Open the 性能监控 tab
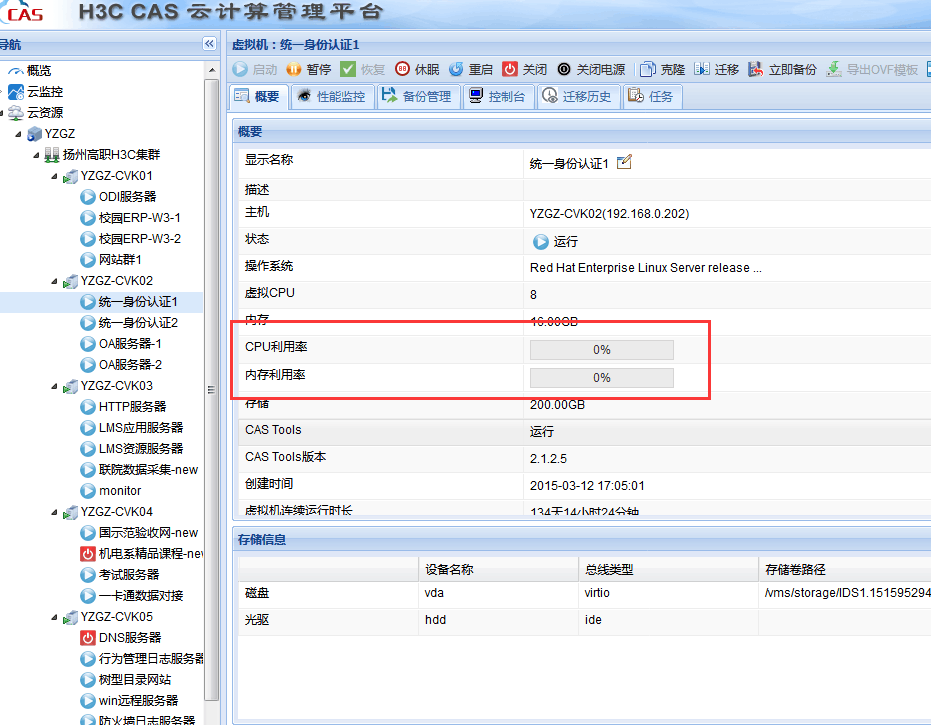This screenshot has width=931, height=725. [332, 96]
